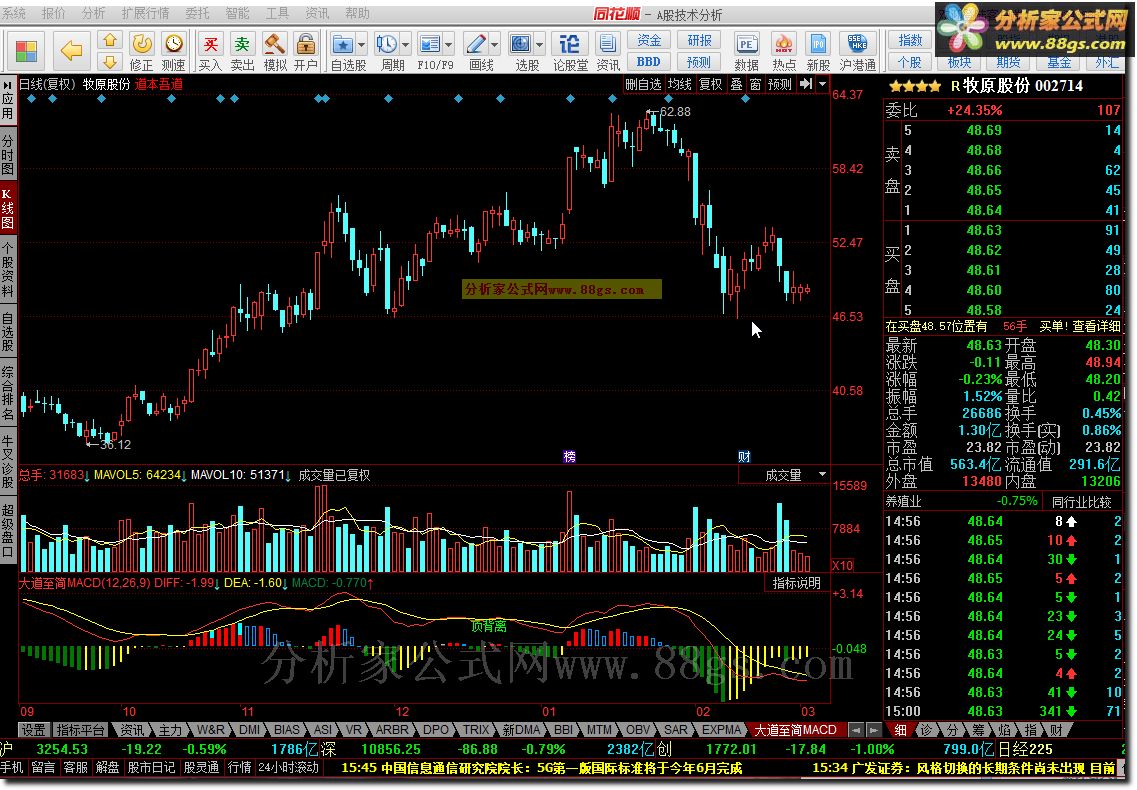This screenshot has height=790, width=1137.
Task: Click the 买入 buy icon
Action: click(210, 44)
